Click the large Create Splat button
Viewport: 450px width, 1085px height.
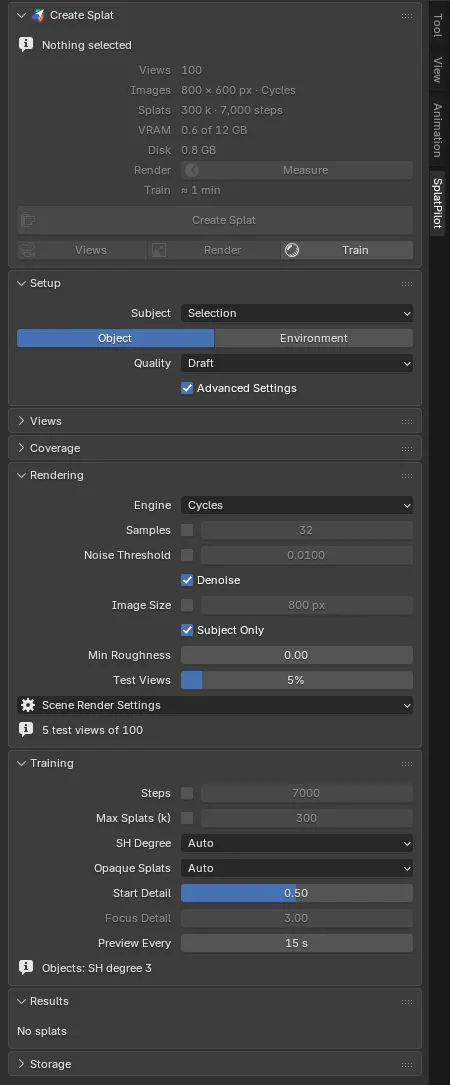click(215, 220)
